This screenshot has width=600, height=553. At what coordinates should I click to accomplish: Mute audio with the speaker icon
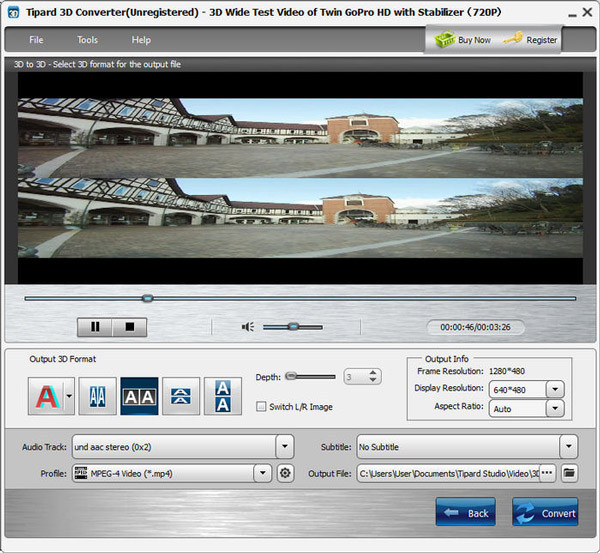[248, 327]
